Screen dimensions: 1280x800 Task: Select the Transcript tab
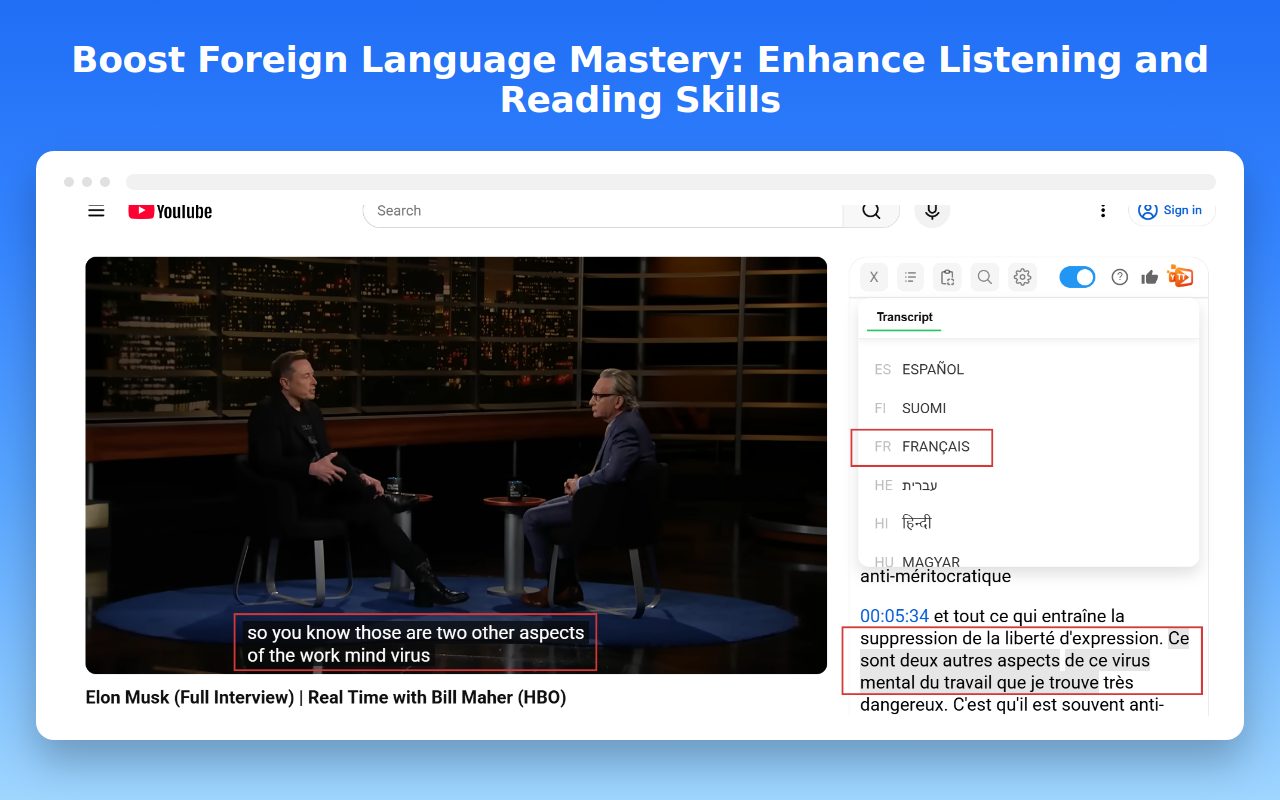click(x=904, y=317)
